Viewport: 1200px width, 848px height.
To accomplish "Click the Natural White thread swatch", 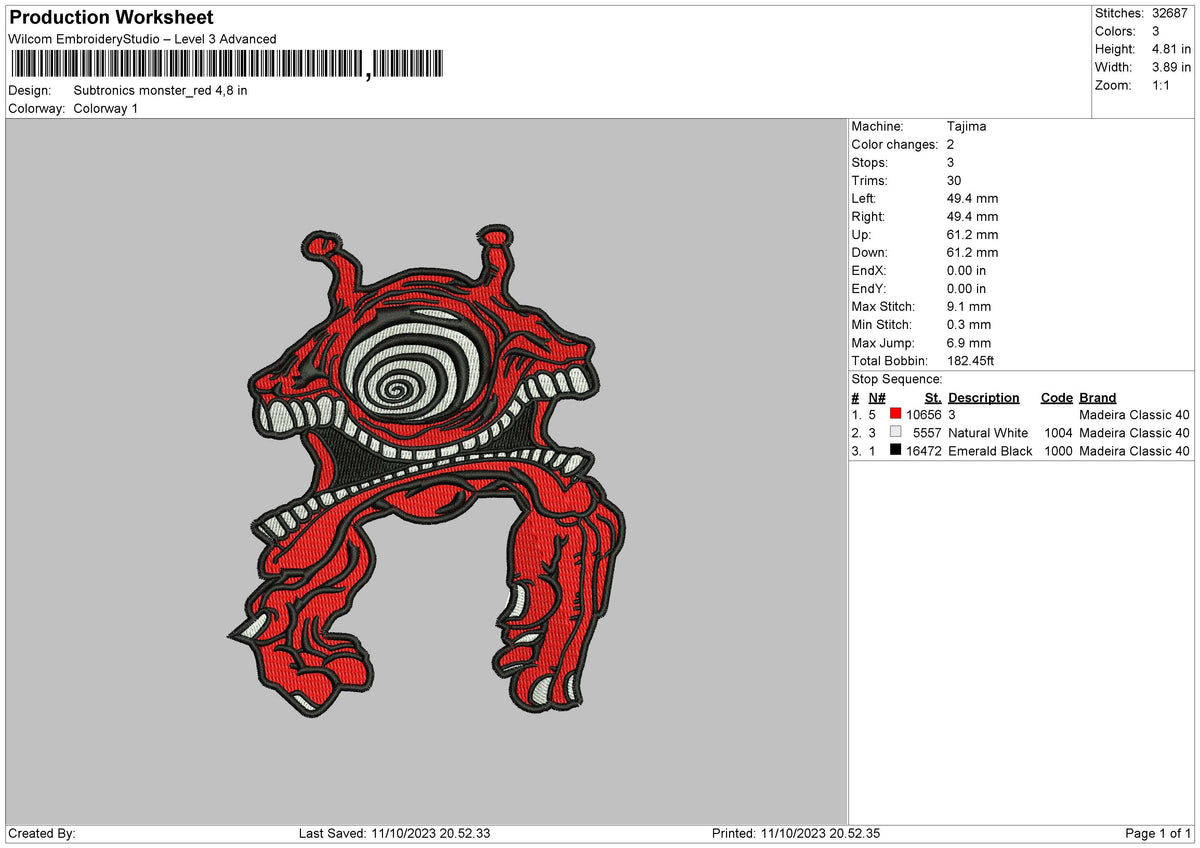I will click(x=895, y=433).
